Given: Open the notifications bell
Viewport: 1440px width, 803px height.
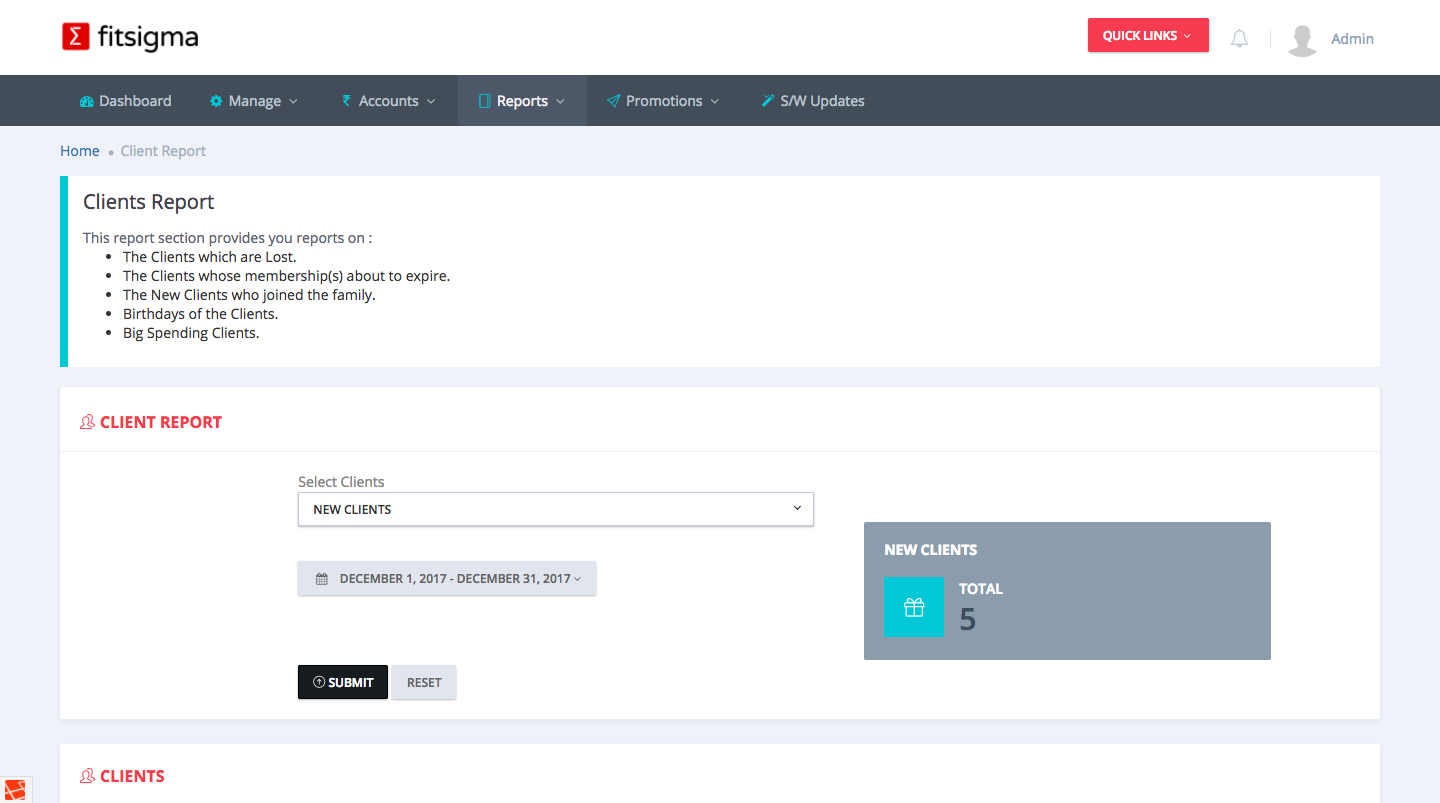Looking at the screenshot, I should [1239, 39].
